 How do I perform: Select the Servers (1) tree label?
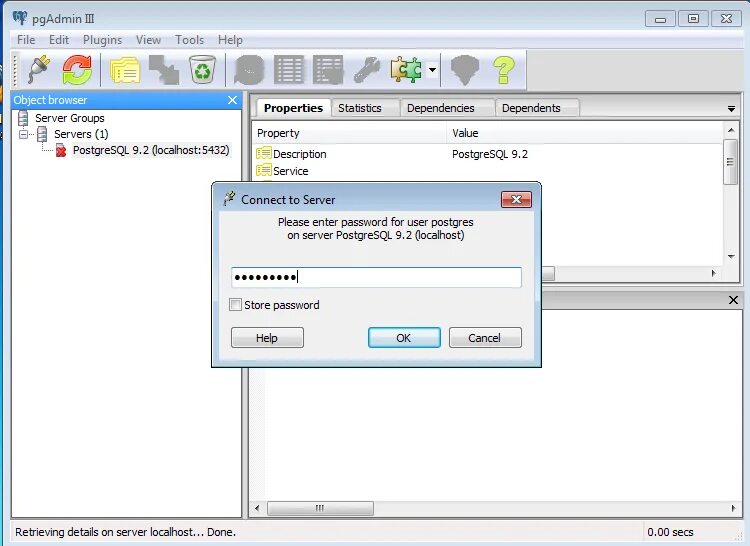pos(81,134)
